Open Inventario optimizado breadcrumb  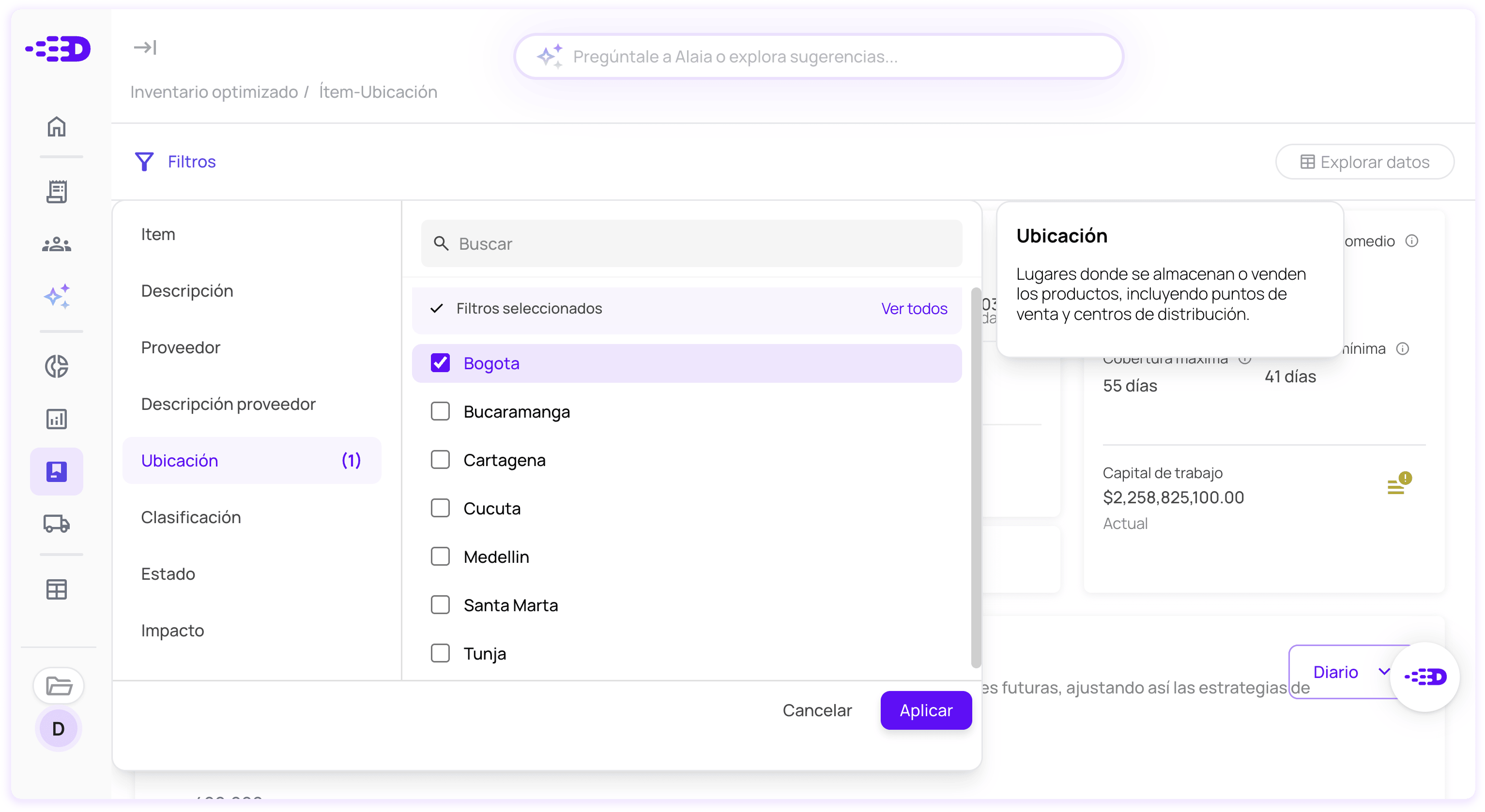214,92
